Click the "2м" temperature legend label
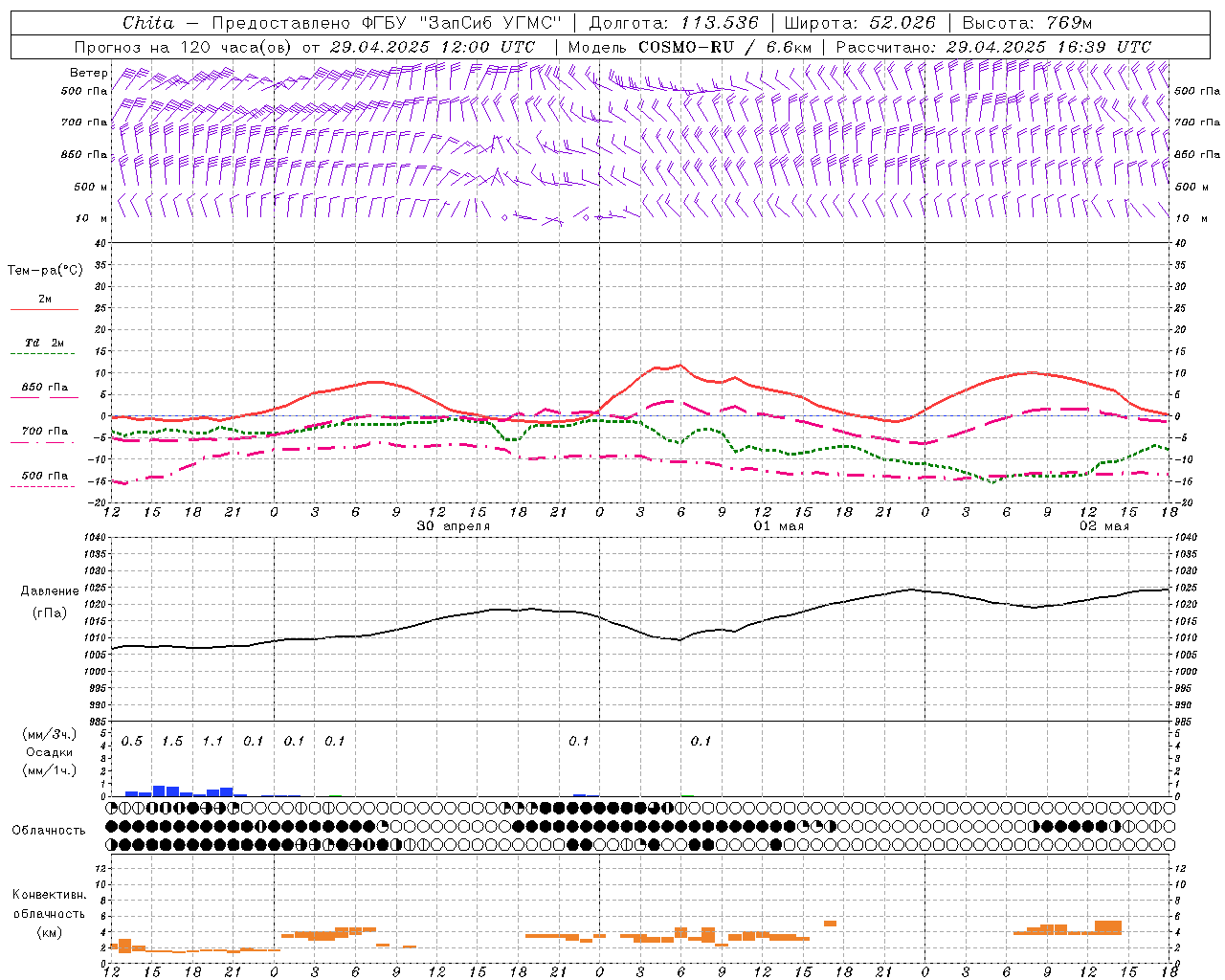The height and width of the screenshot is (980, 1225). [x=45, y=299]
